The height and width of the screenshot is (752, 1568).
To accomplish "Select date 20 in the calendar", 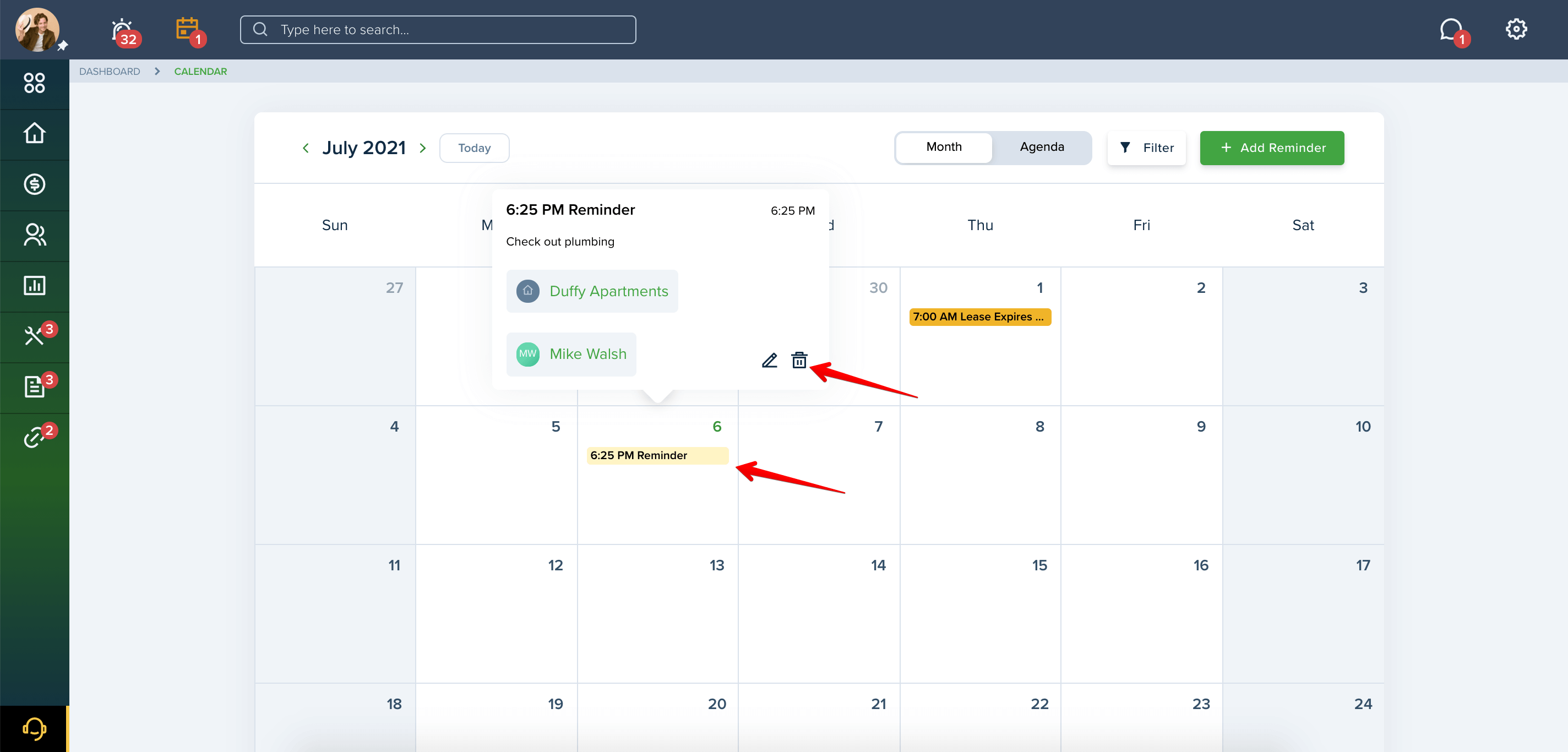I will point(717,704).
